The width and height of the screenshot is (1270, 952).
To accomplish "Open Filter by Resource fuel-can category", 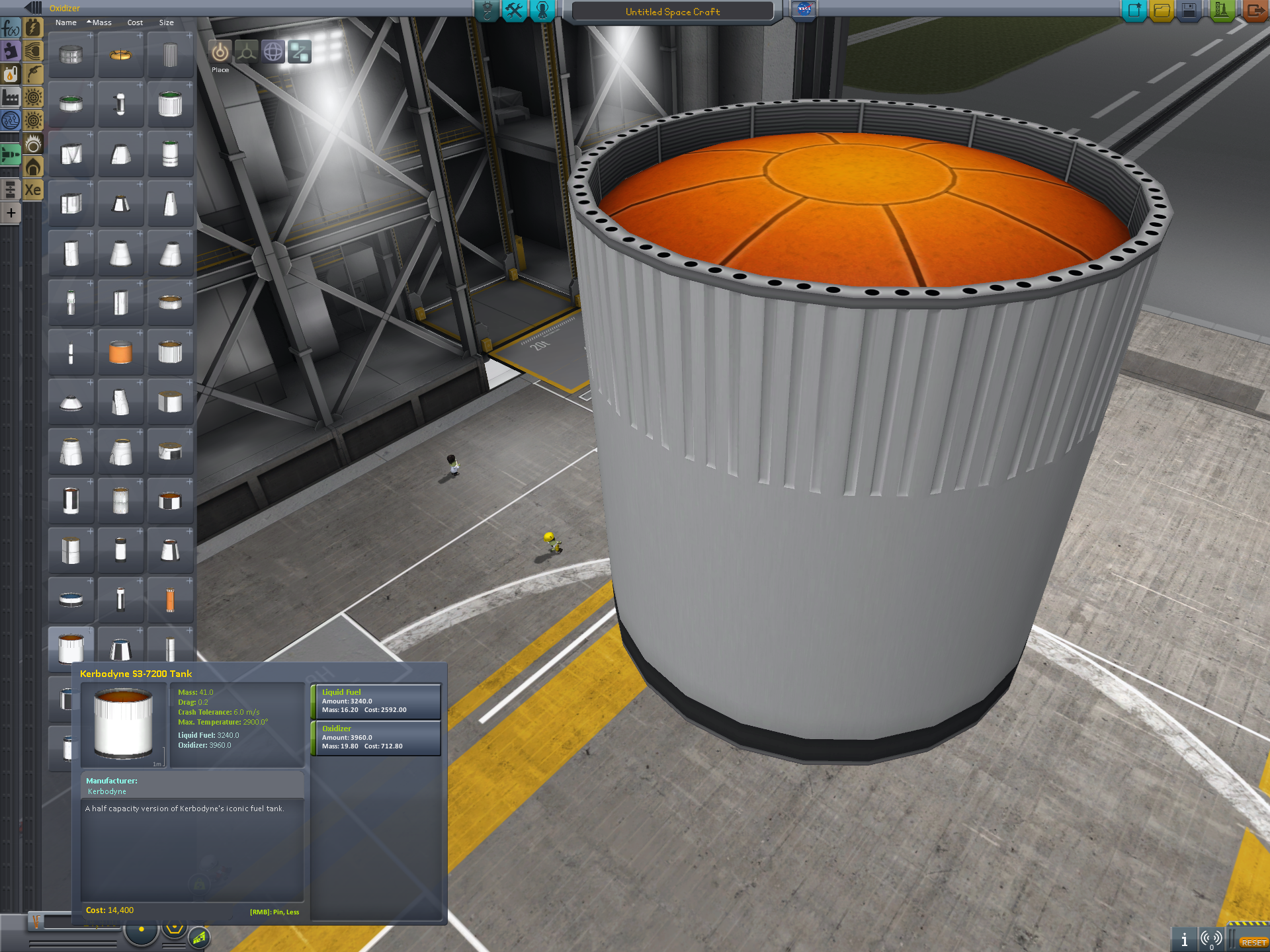I will click(11, 74).
